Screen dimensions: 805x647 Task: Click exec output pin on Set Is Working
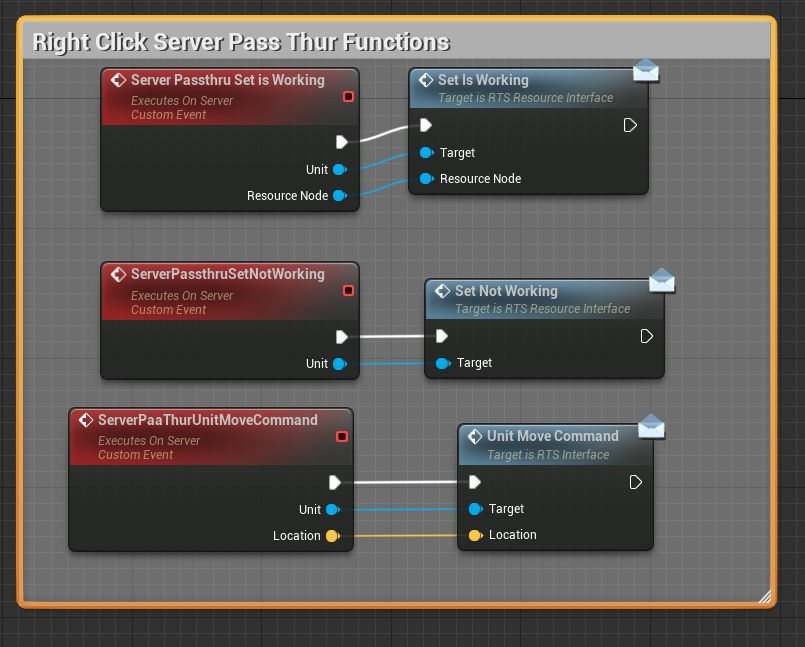click(x=630, y=125)
